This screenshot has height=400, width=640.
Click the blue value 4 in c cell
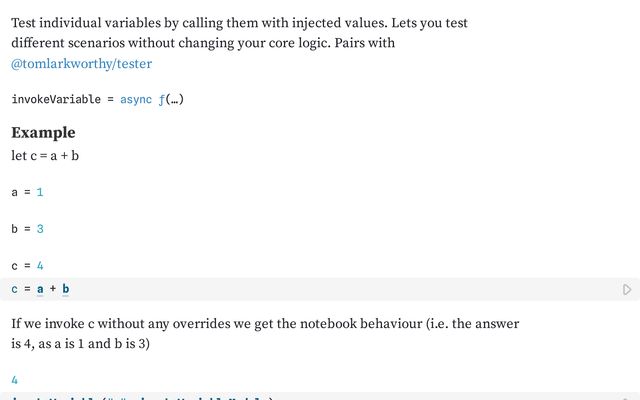[x=40, y=266]
